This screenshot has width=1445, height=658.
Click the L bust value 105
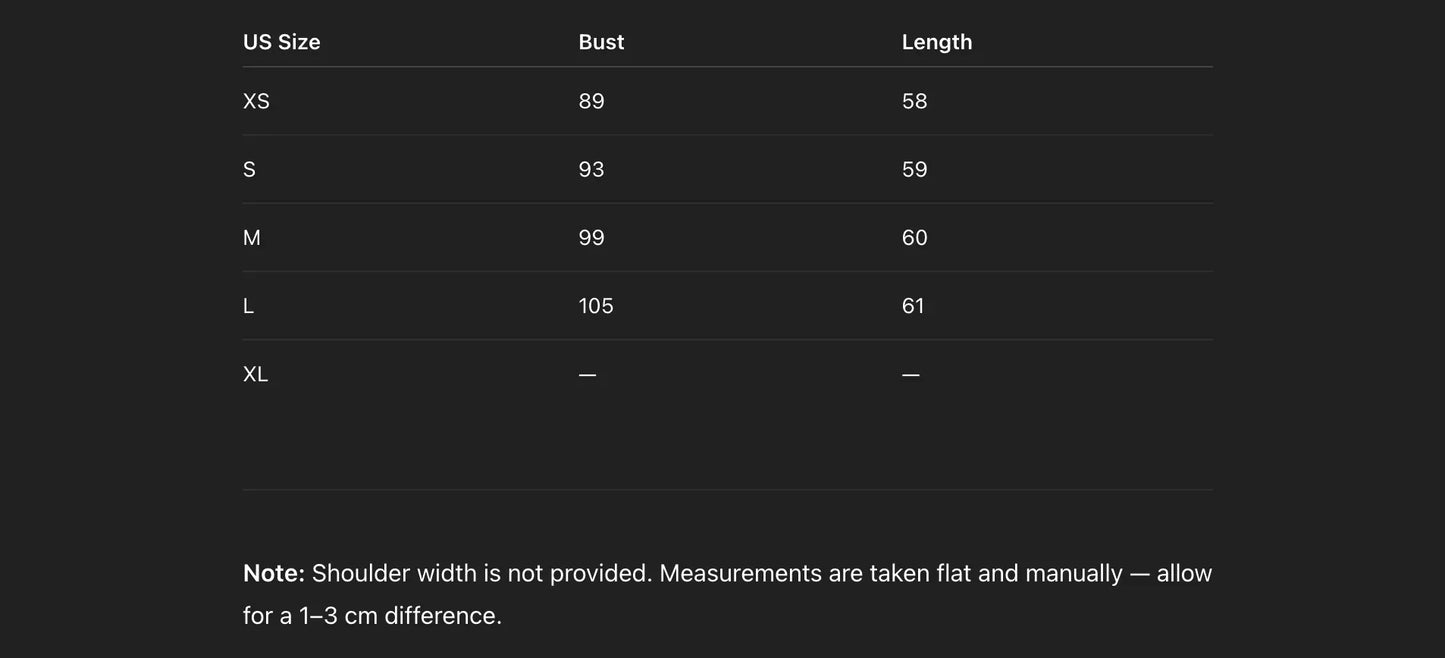tap(595, 306)
